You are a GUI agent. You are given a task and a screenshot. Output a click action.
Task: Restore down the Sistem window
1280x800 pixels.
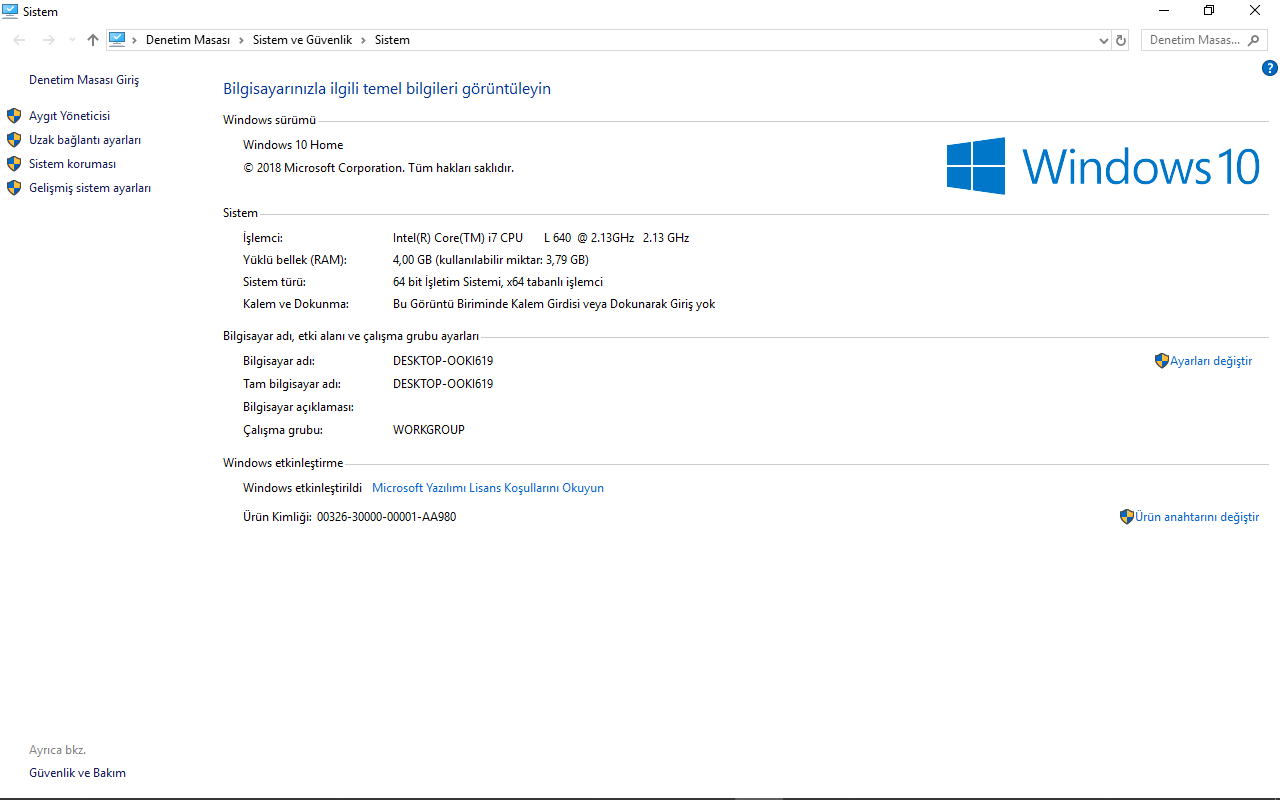(x=1209, y=11)
